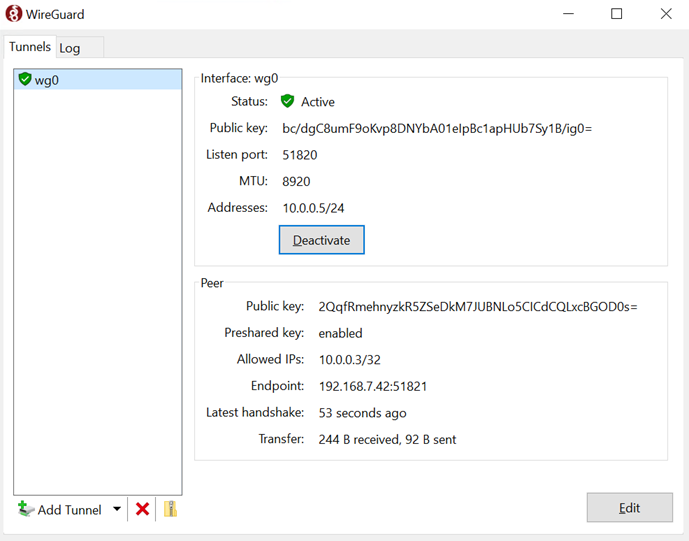689x541 pixels.
Task: Minimize the WireGuard window
Action: [x=568, y=14]
